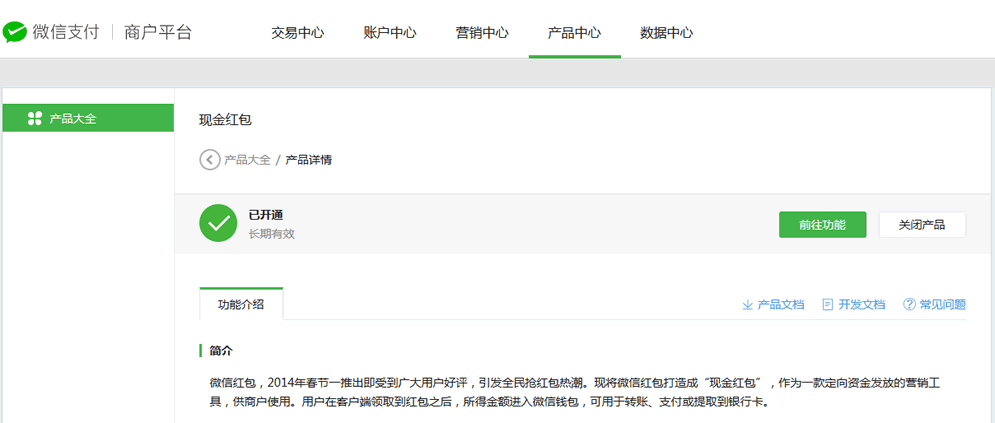This screenshot has width=995, height=423.
Task: Click the document icon beside 开发文档
Action: (827, 305)
